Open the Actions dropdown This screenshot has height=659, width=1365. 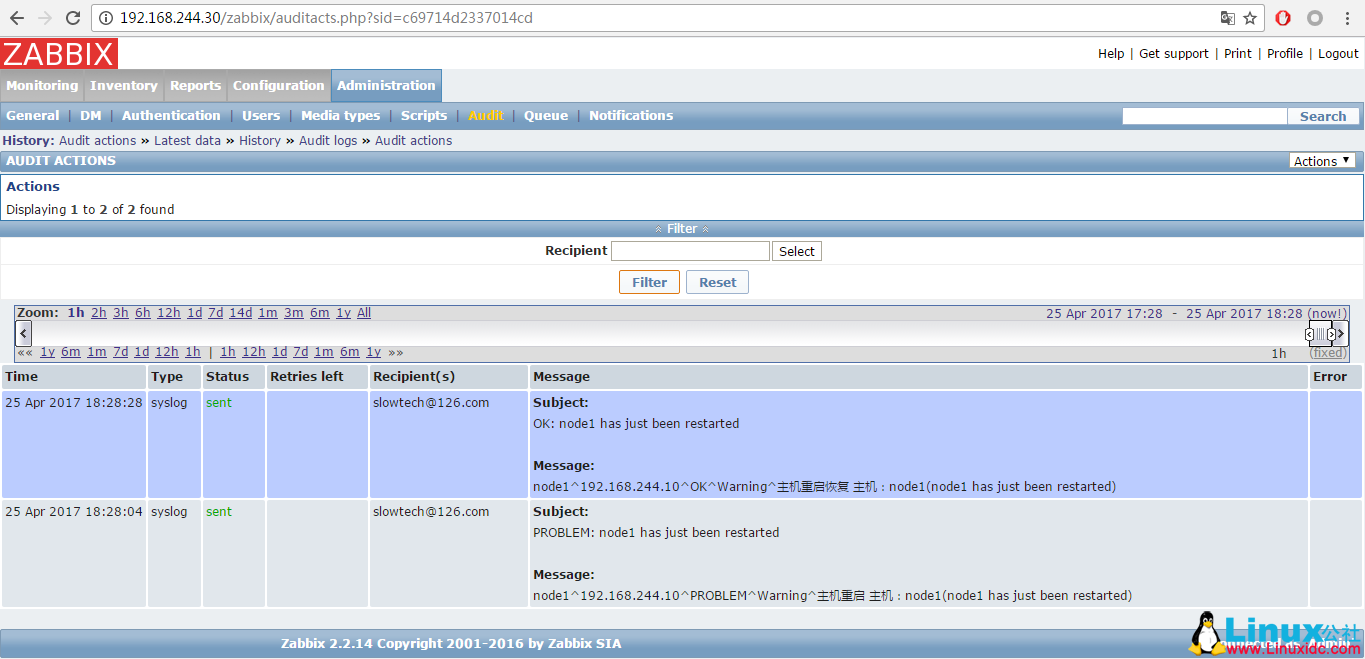point(1321,160)
